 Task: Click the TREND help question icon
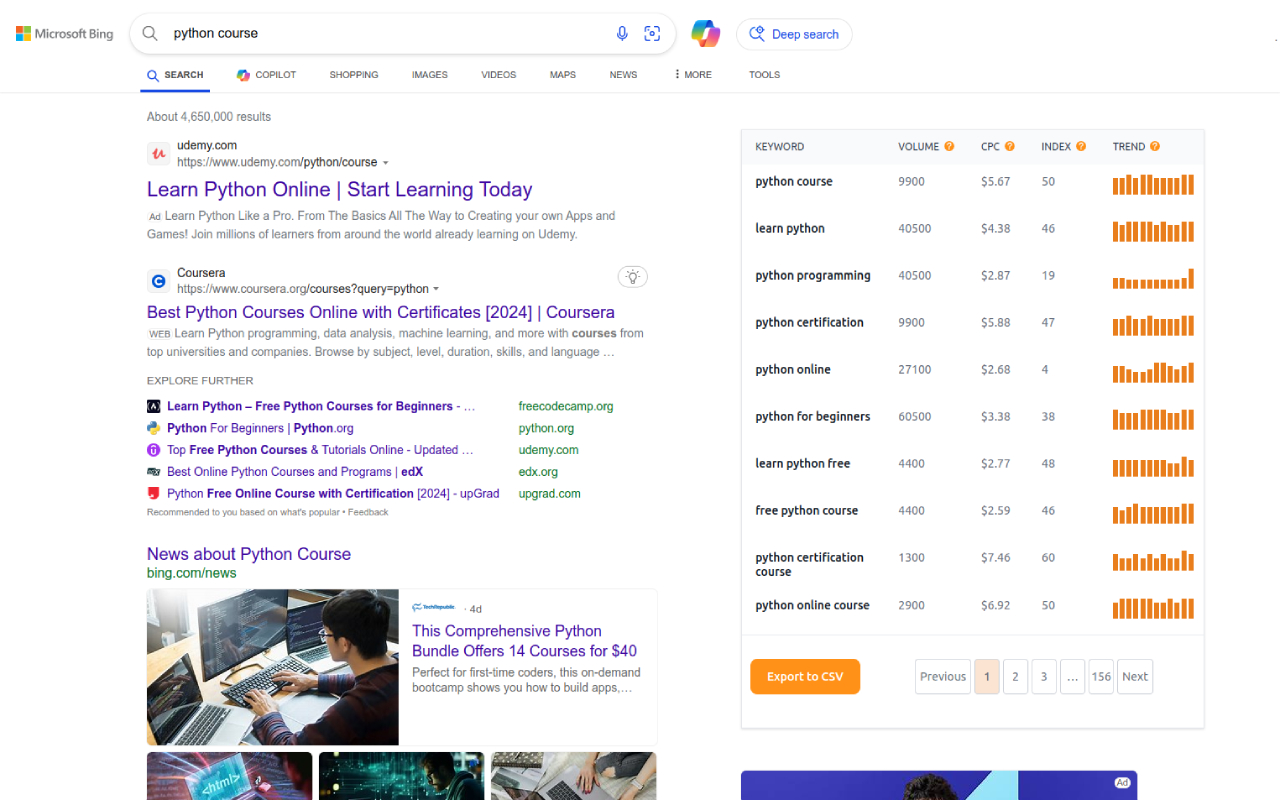(x=1155, y=147)
